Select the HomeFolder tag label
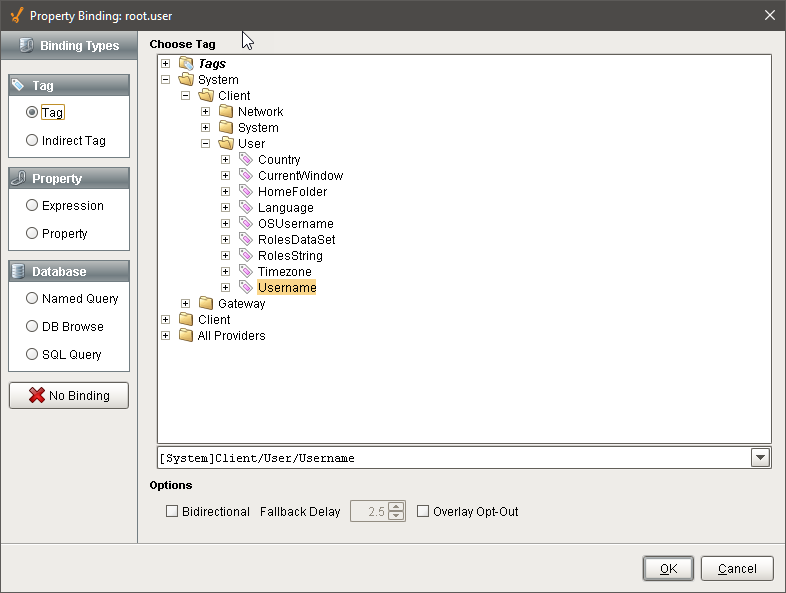 [293, 191]
